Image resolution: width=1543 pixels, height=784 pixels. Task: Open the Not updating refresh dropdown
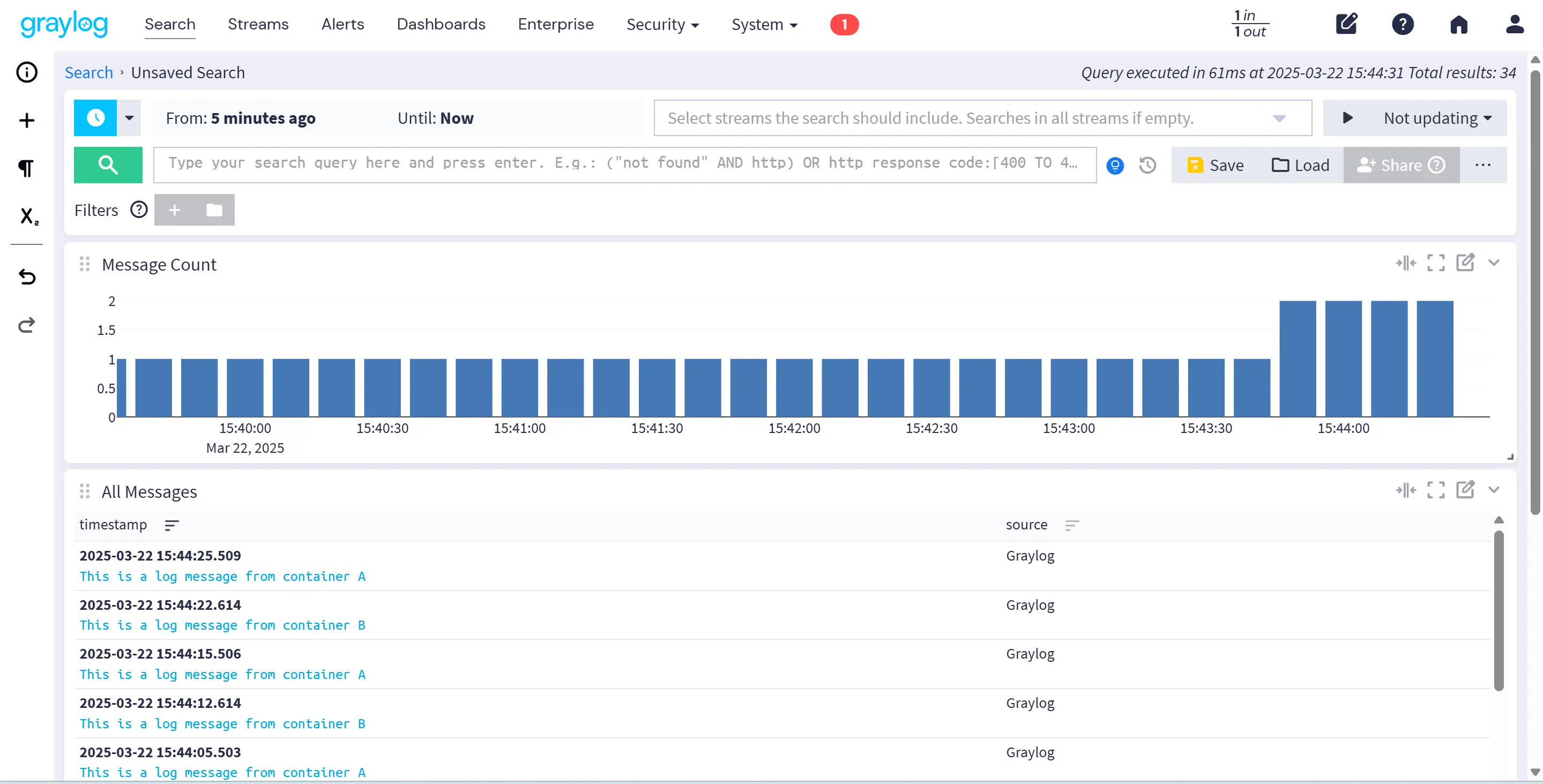tap(1437, 118)
